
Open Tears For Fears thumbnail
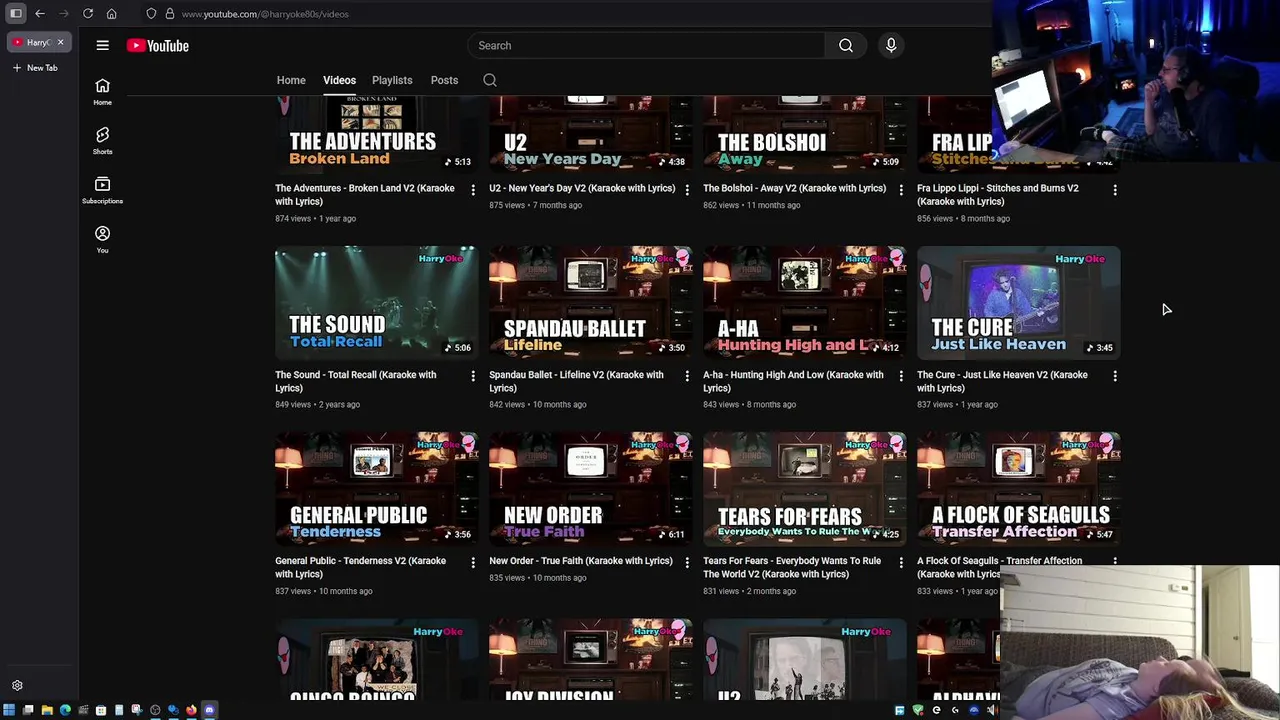805,489
